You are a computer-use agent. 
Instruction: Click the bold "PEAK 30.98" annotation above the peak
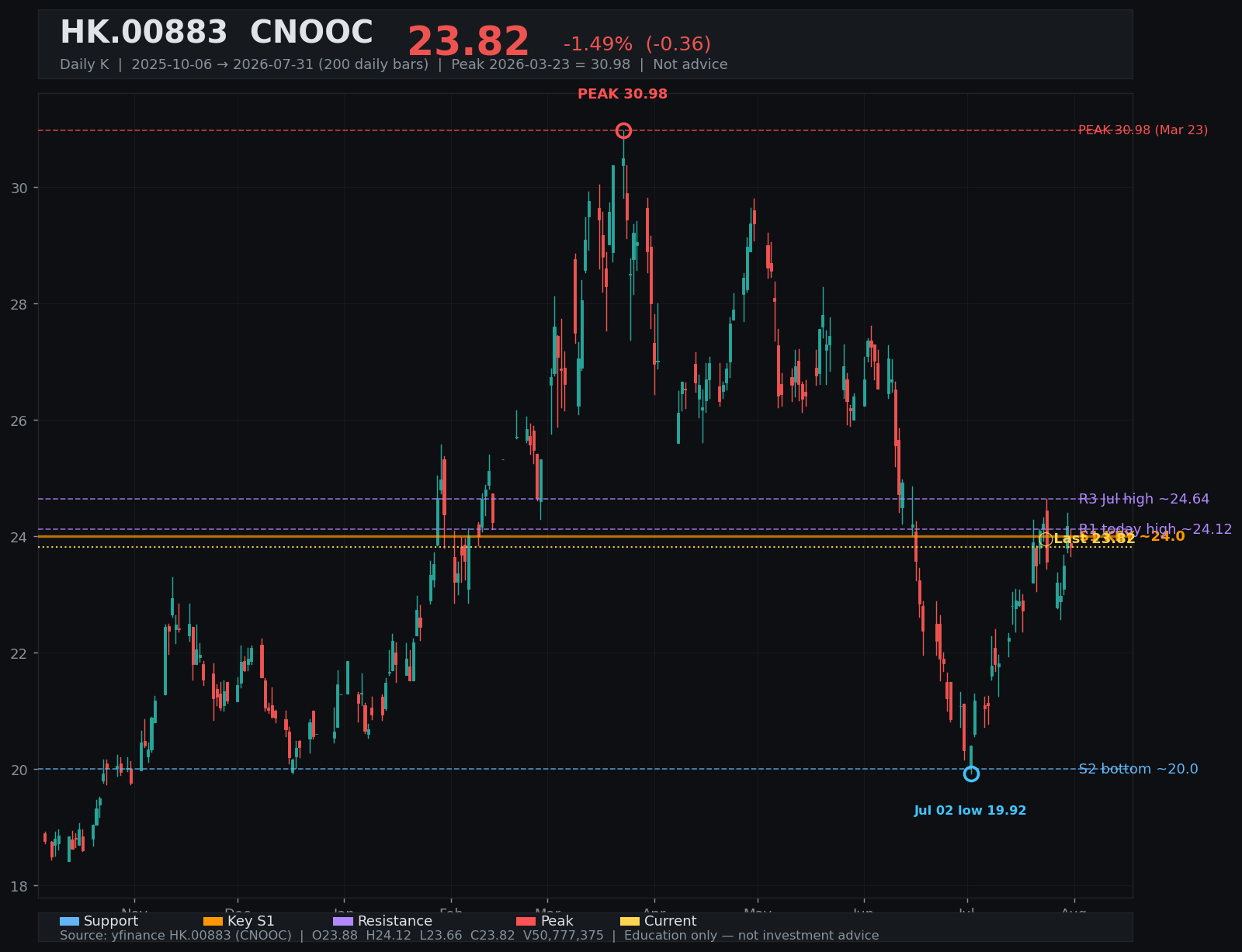tap(623, 94)
